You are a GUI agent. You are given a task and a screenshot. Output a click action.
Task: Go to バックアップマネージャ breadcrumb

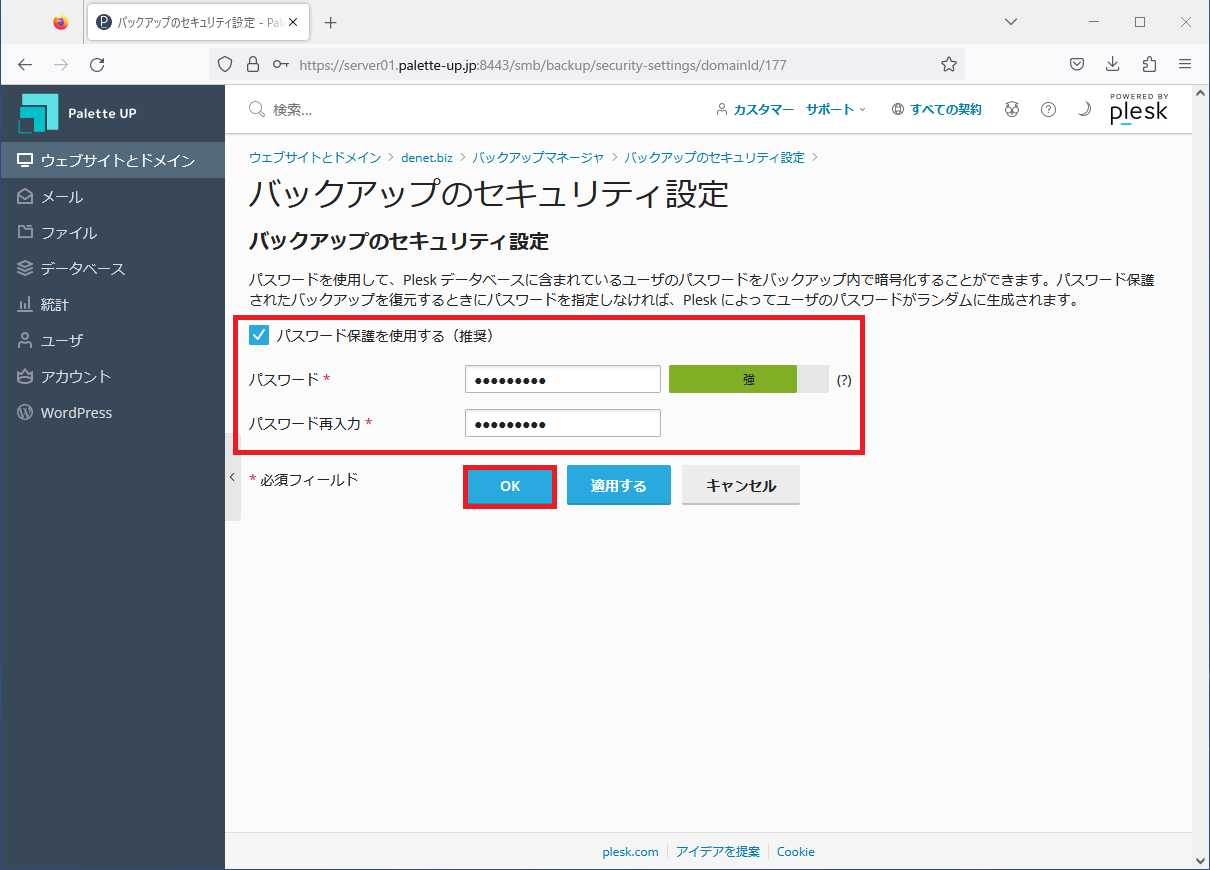(538, 157)
